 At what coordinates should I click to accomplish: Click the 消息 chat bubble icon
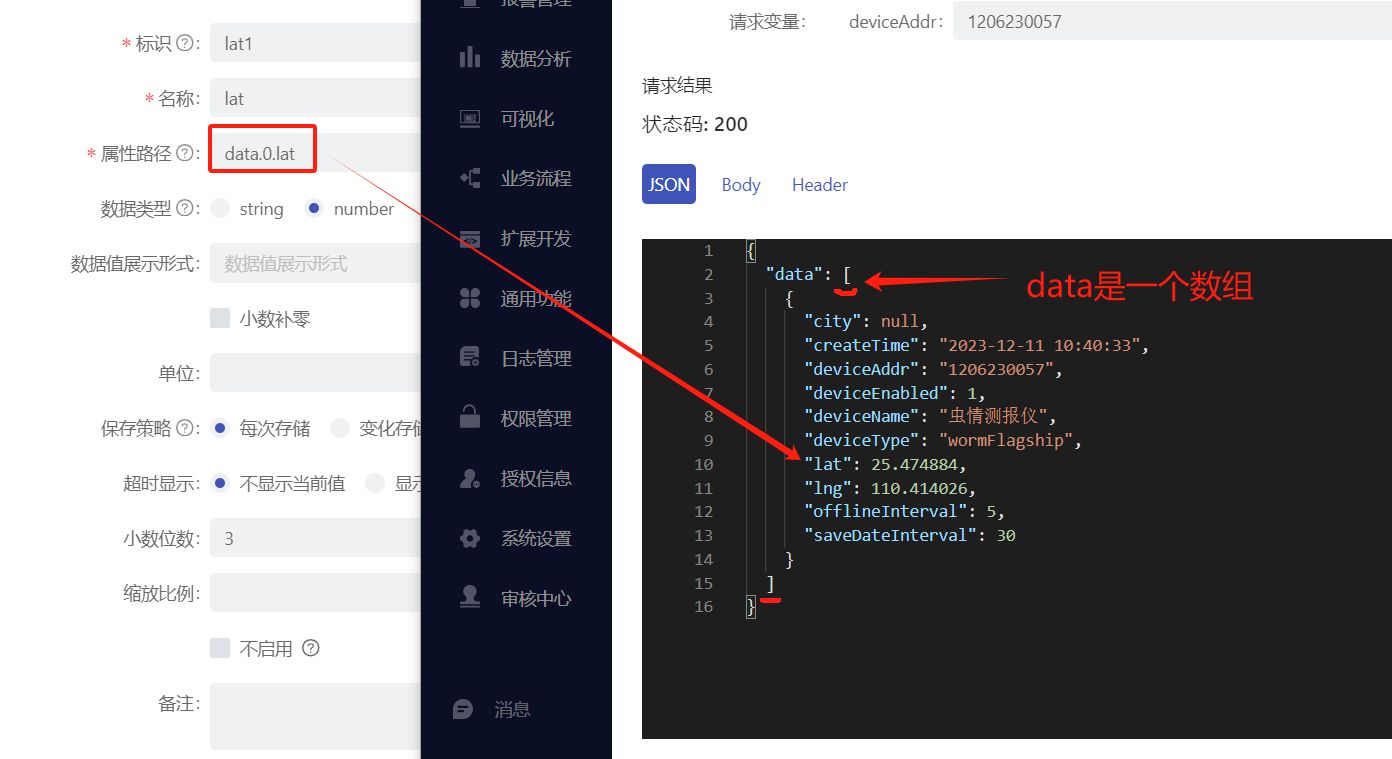pos(463,709)
